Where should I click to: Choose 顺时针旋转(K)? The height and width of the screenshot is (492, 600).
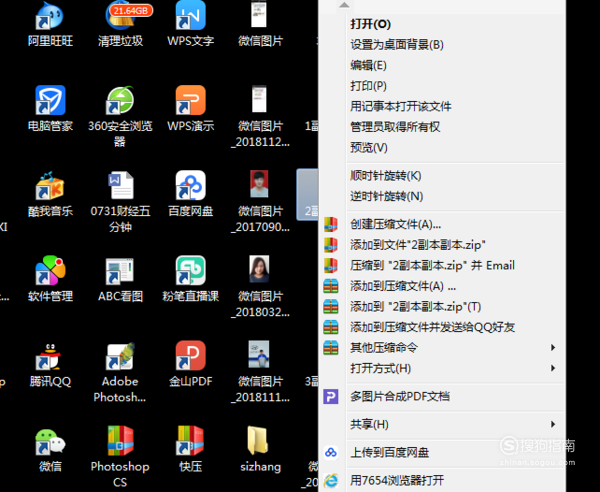442,176
